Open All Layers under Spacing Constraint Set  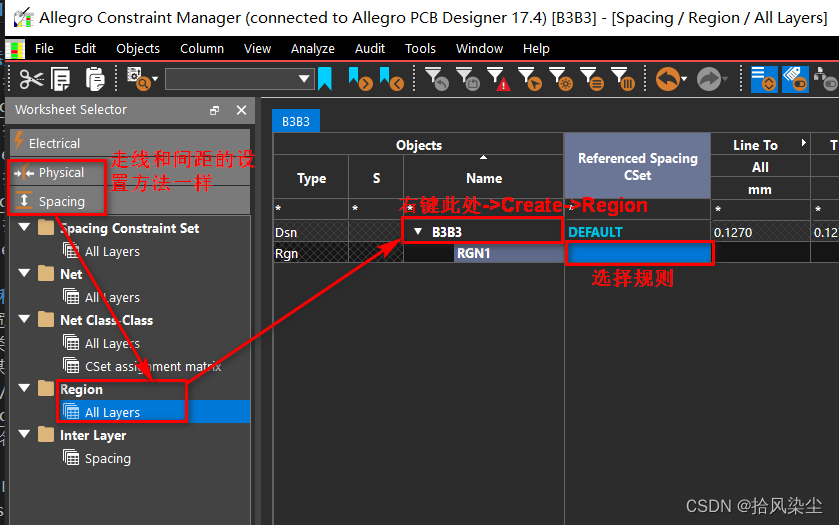coord(112,251)
